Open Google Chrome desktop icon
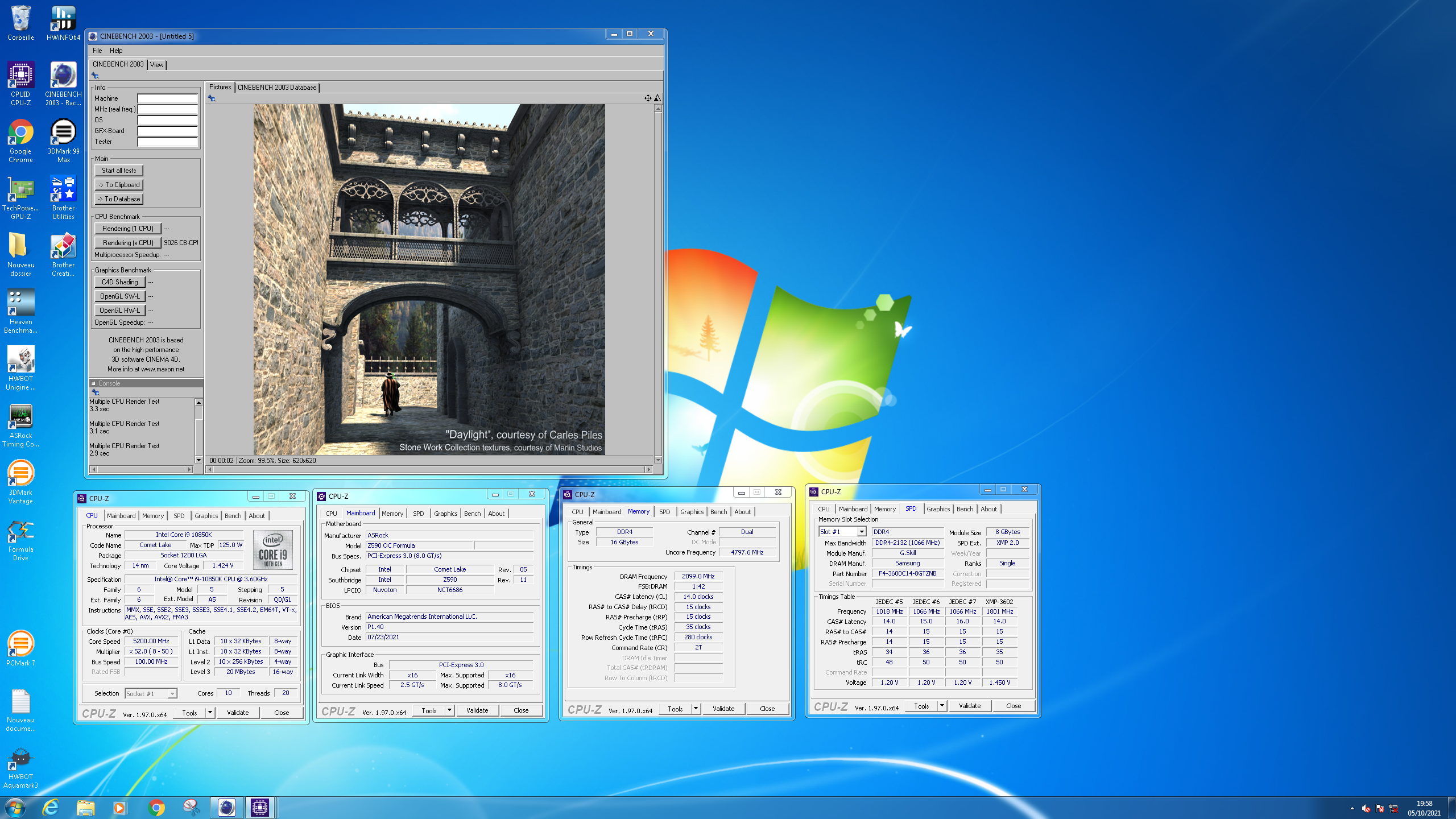The width and height of the screenshot is (1456, 819). point(20,140)
